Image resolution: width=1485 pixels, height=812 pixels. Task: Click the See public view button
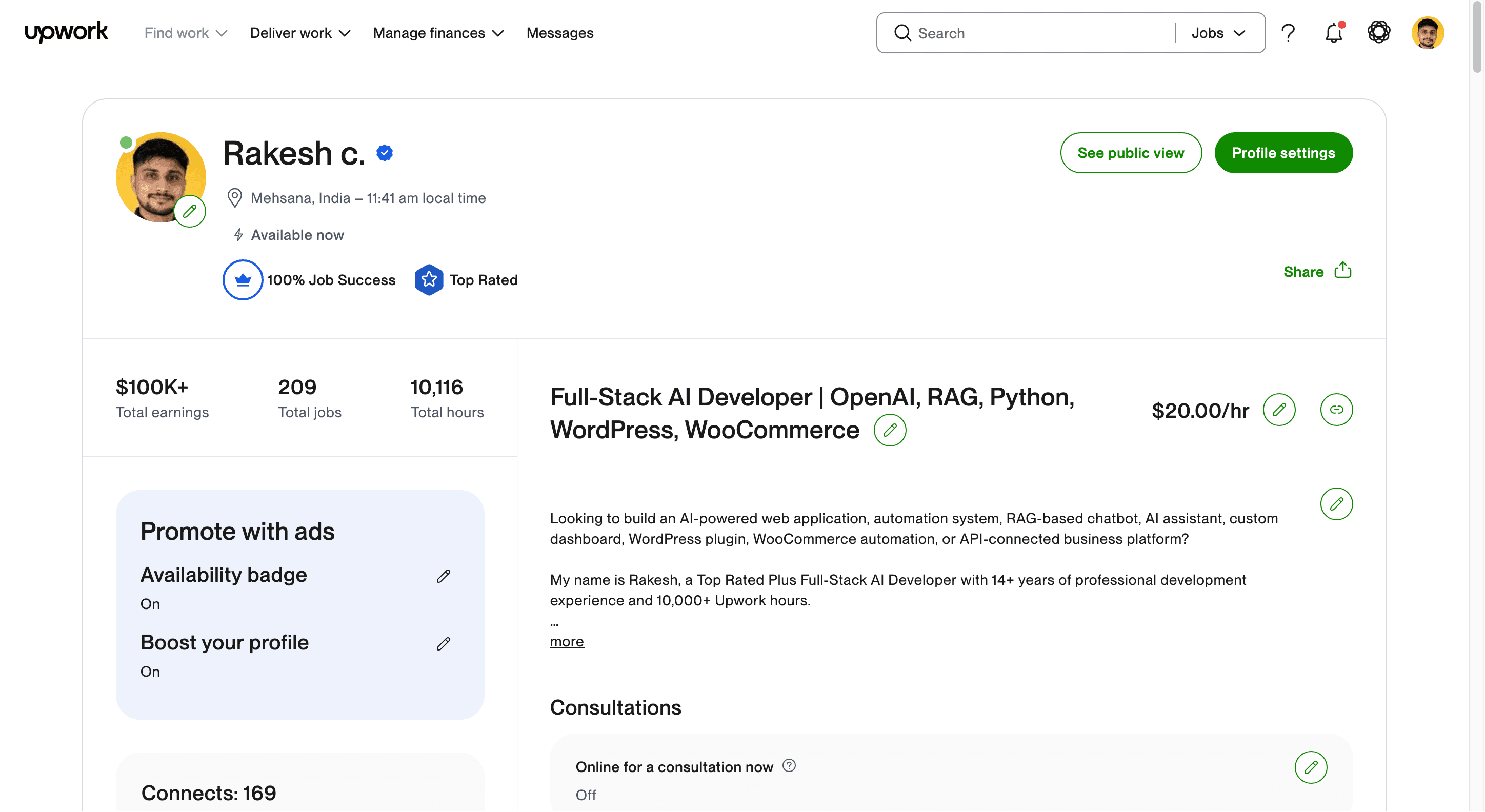[x=1131, y=153]
